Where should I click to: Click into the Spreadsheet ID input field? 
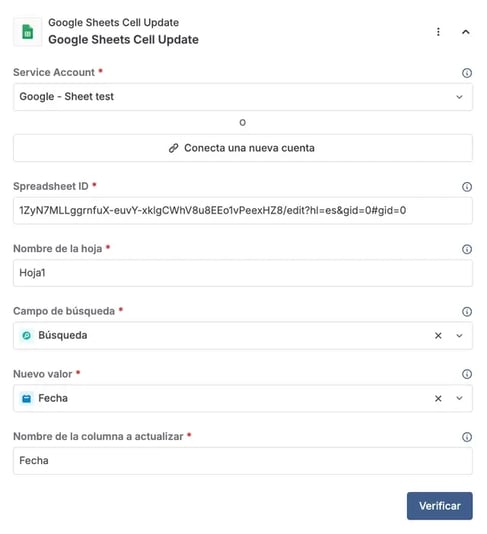pos(243,210)
